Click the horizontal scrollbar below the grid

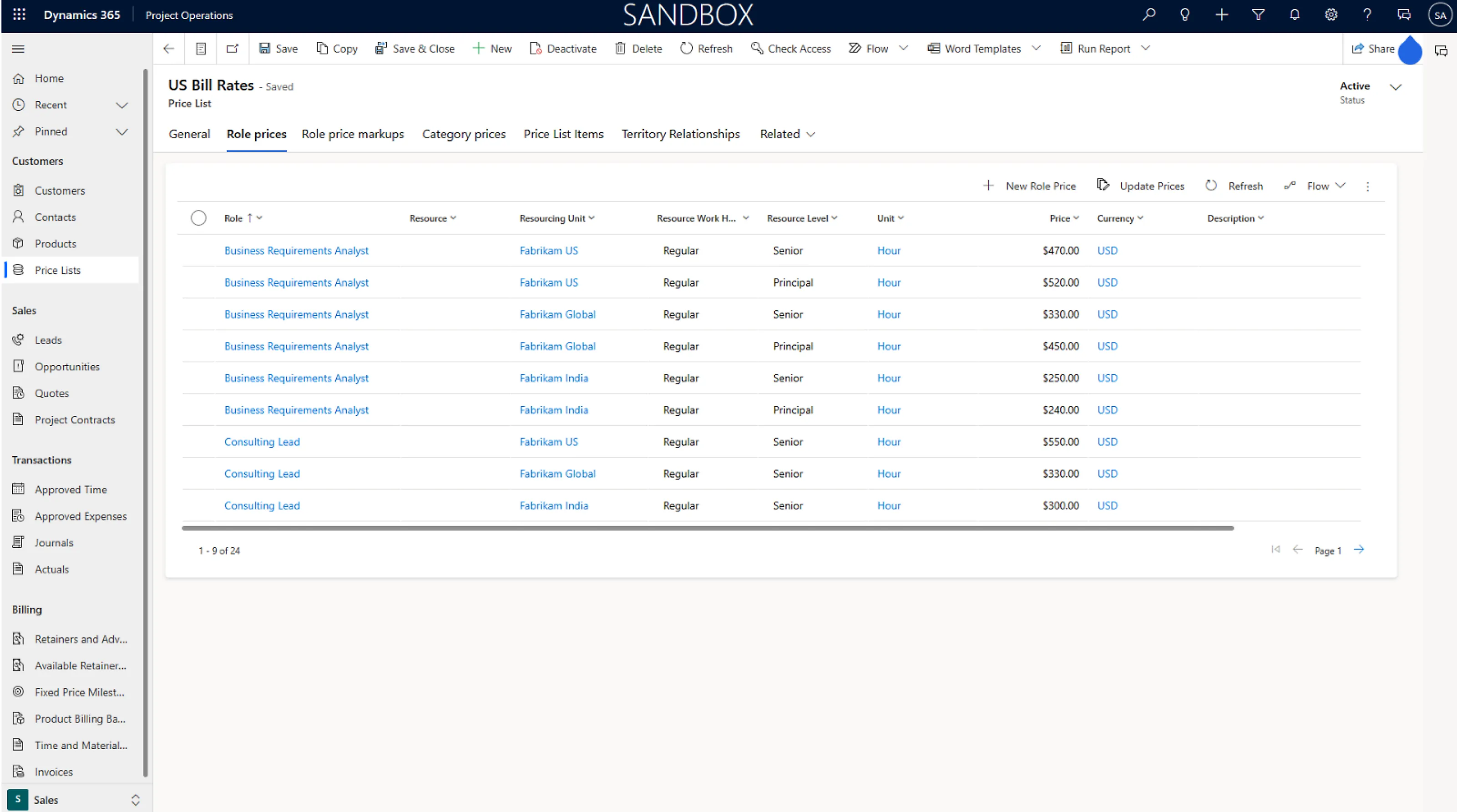(x=707, y=528)
